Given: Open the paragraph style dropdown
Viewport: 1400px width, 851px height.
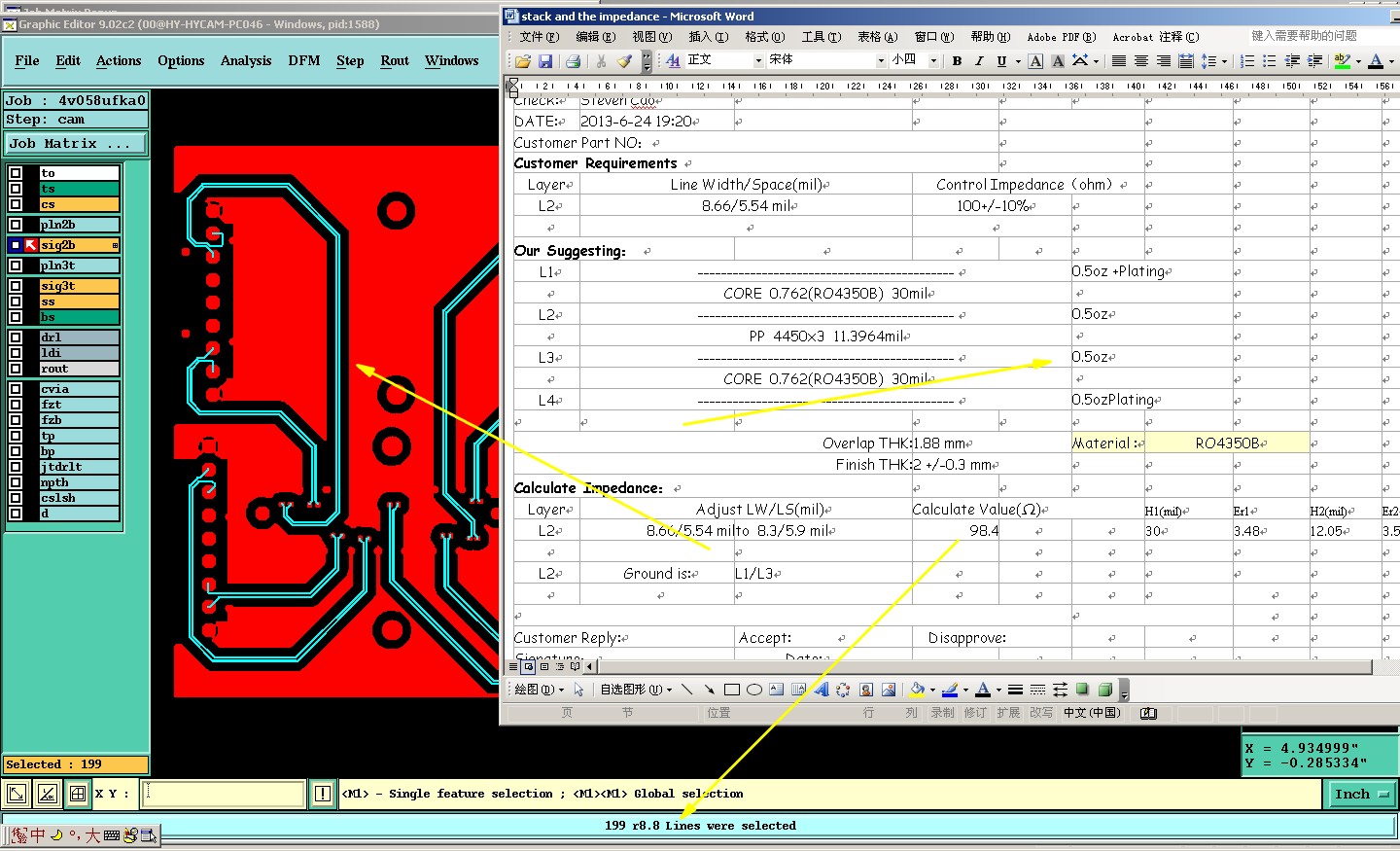Looking at the screenshot, I should click(758, 61).
